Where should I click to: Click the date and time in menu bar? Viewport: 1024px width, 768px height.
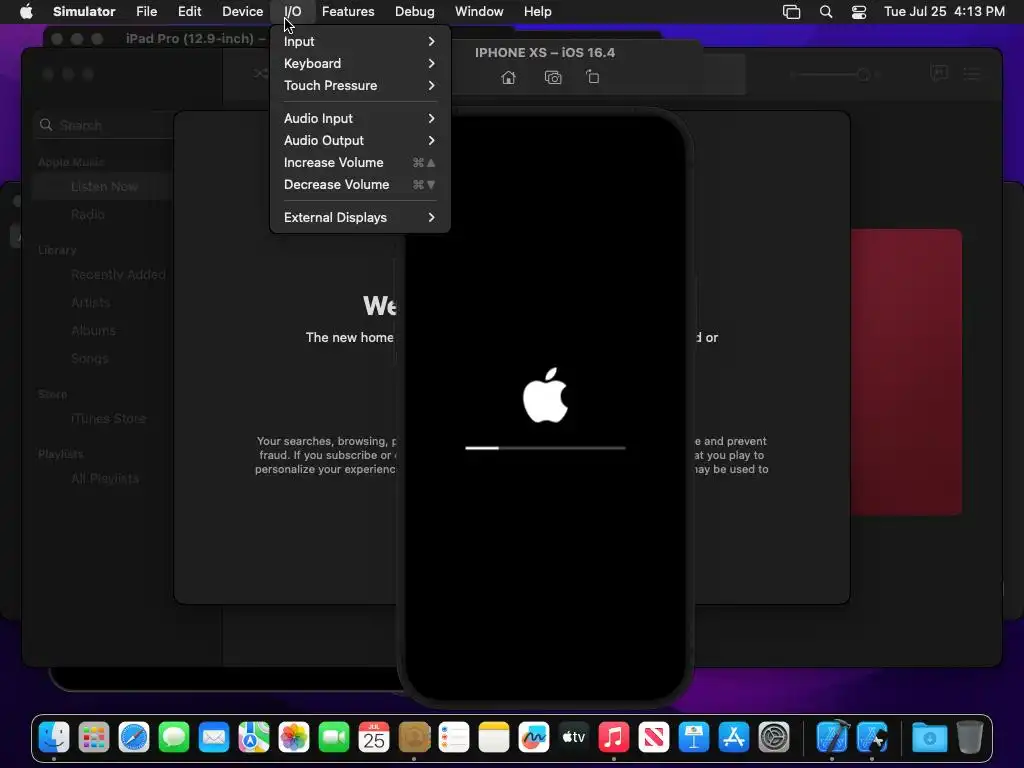944,11
